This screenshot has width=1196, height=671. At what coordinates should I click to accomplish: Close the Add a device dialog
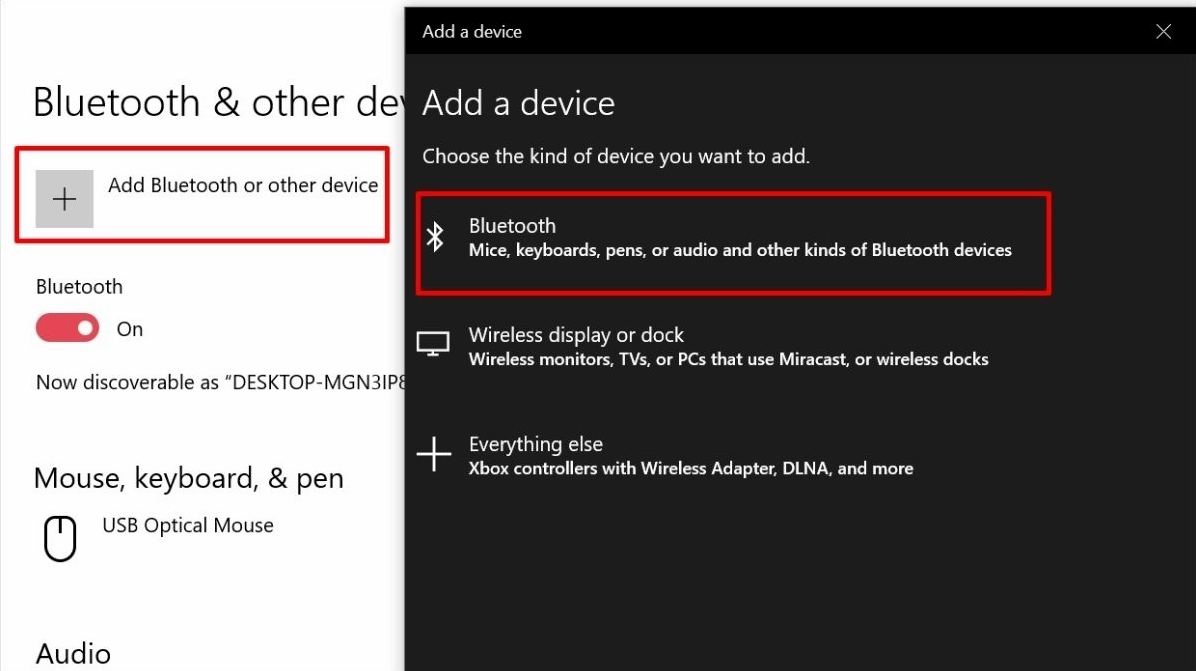coord(1163,32)
